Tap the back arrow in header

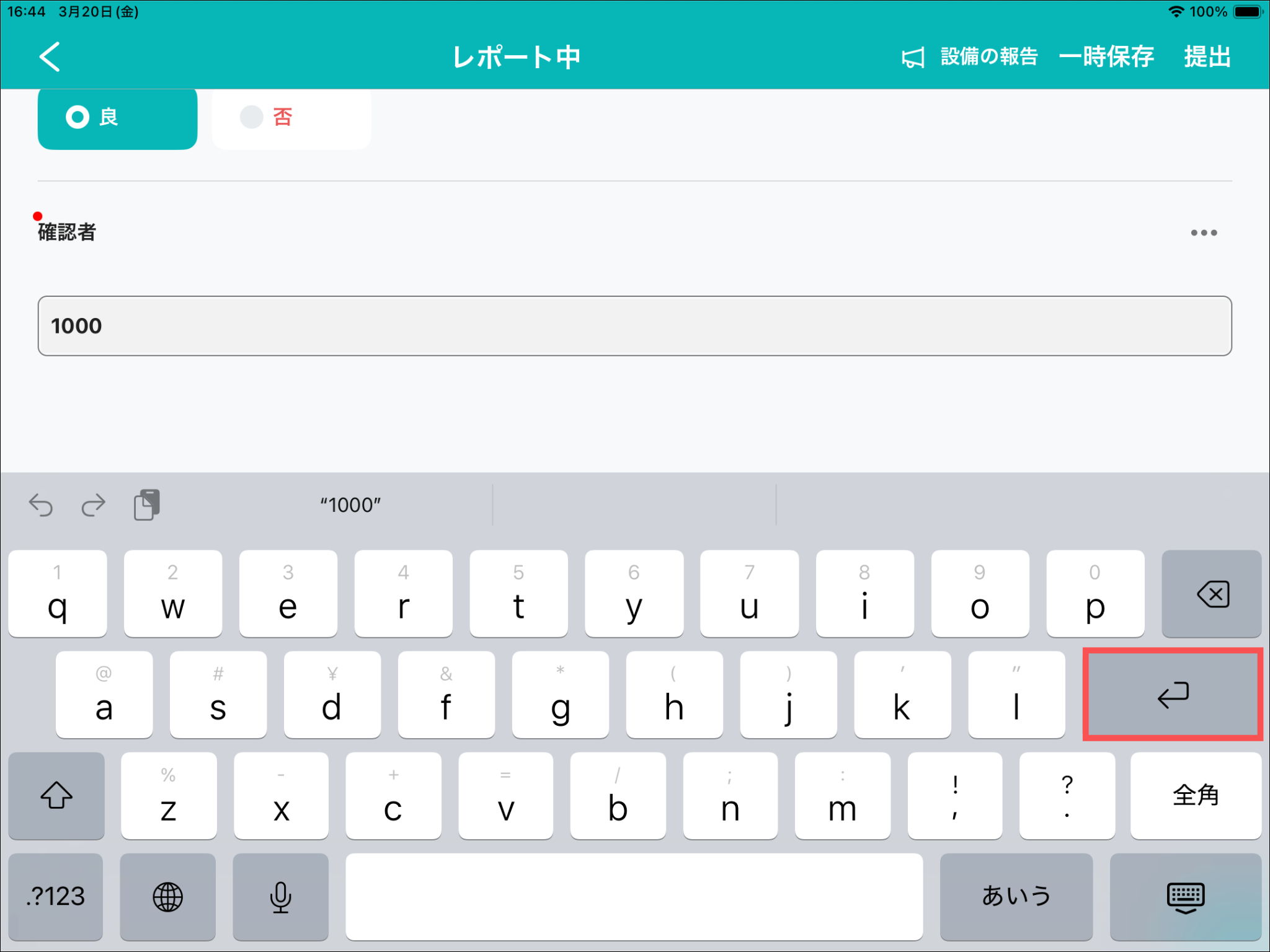click(x=50, y=57)
